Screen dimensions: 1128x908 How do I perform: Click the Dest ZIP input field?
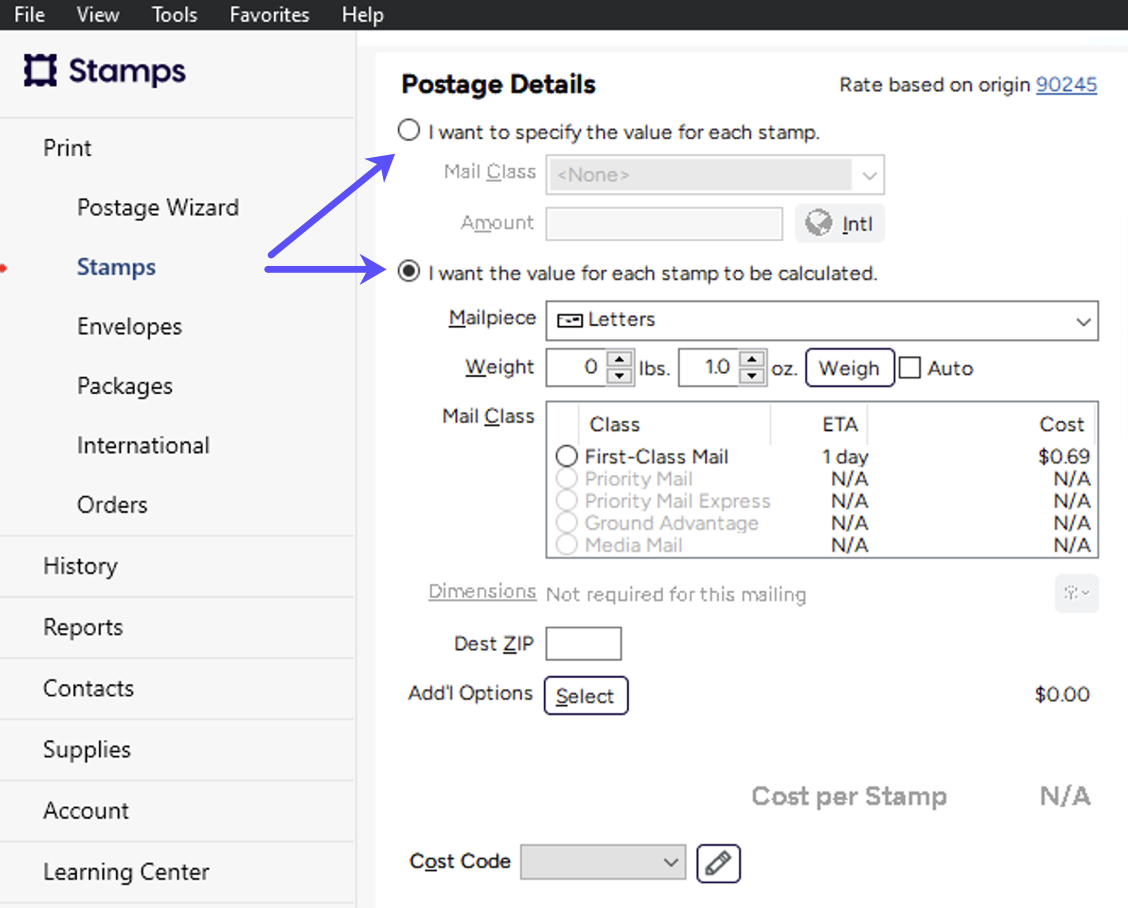(583, 643)
